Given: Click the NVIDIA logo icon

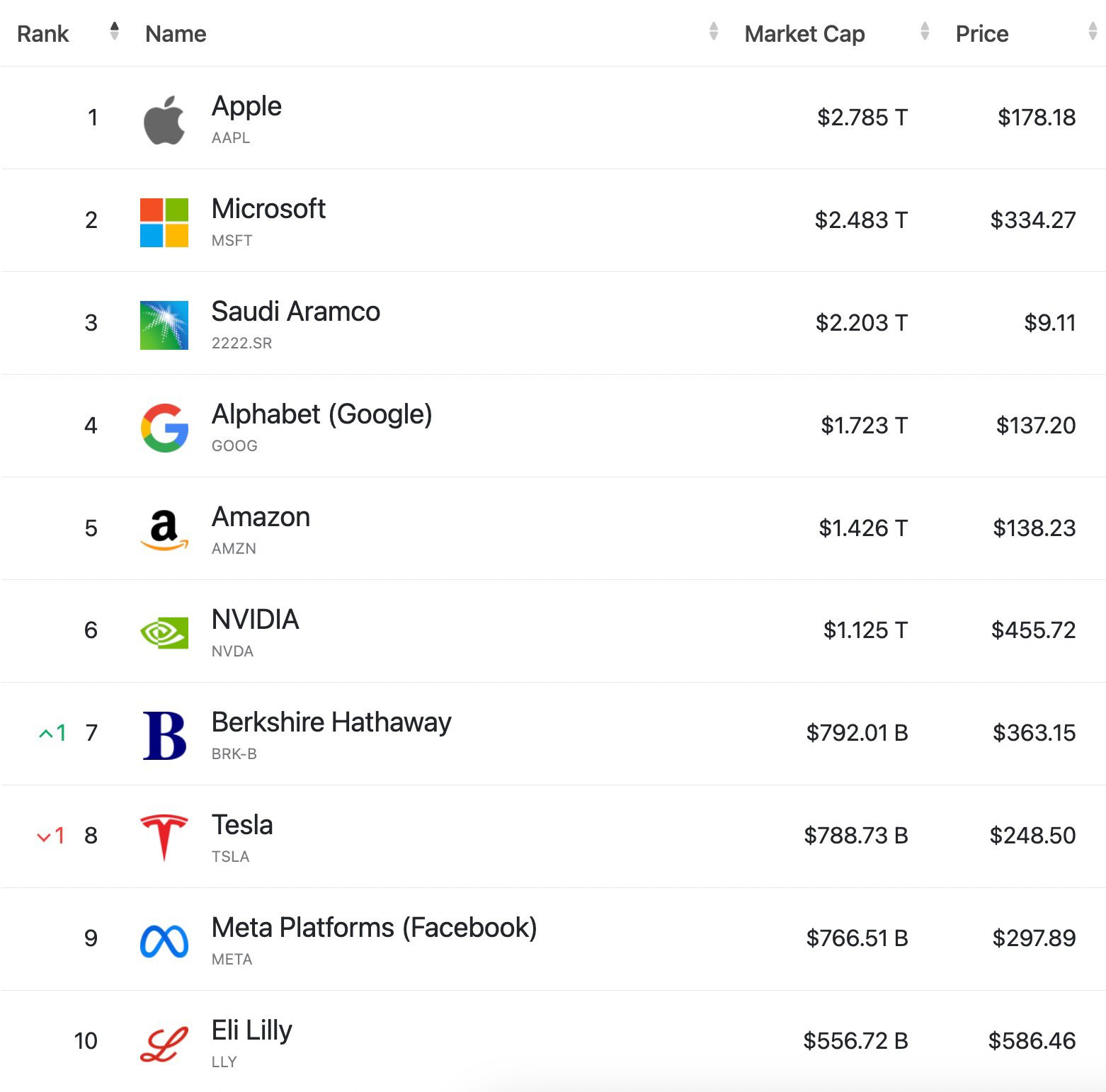Looking at the screenshot, I should 164,632.
